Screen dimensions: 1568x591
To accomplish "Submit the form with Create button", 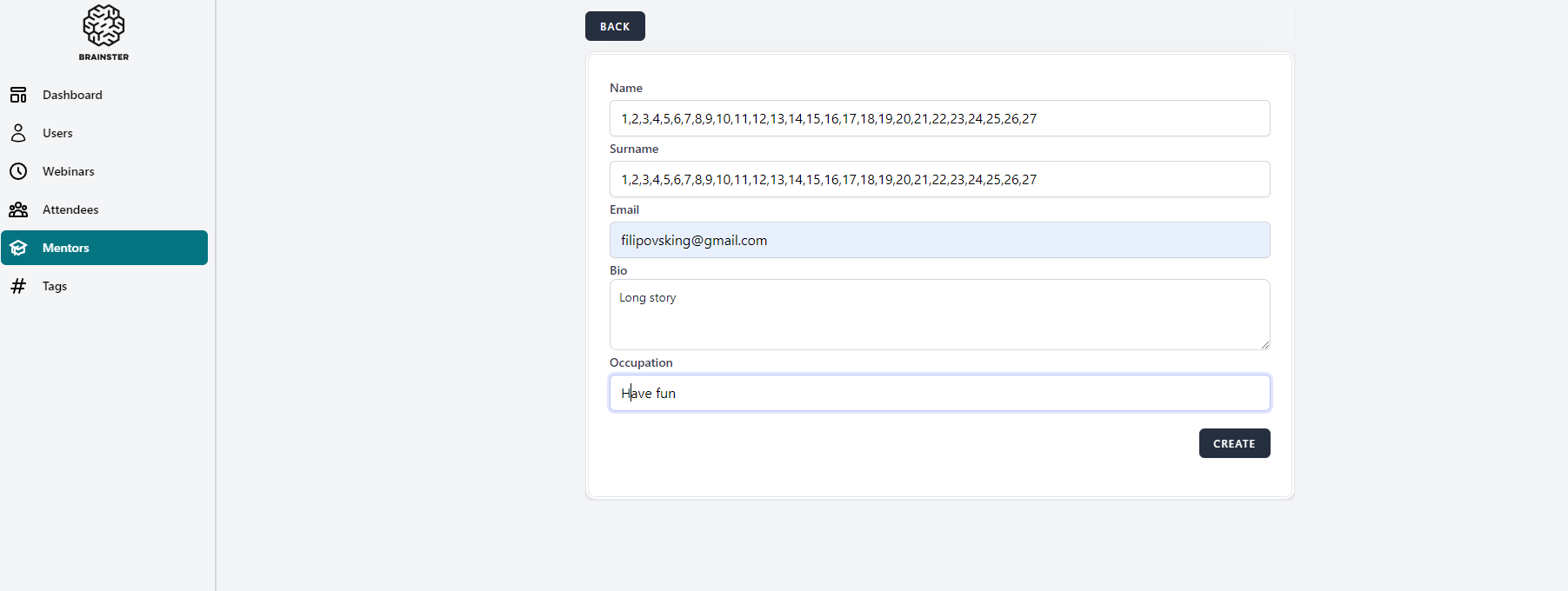I will [x=1234, y=443].
